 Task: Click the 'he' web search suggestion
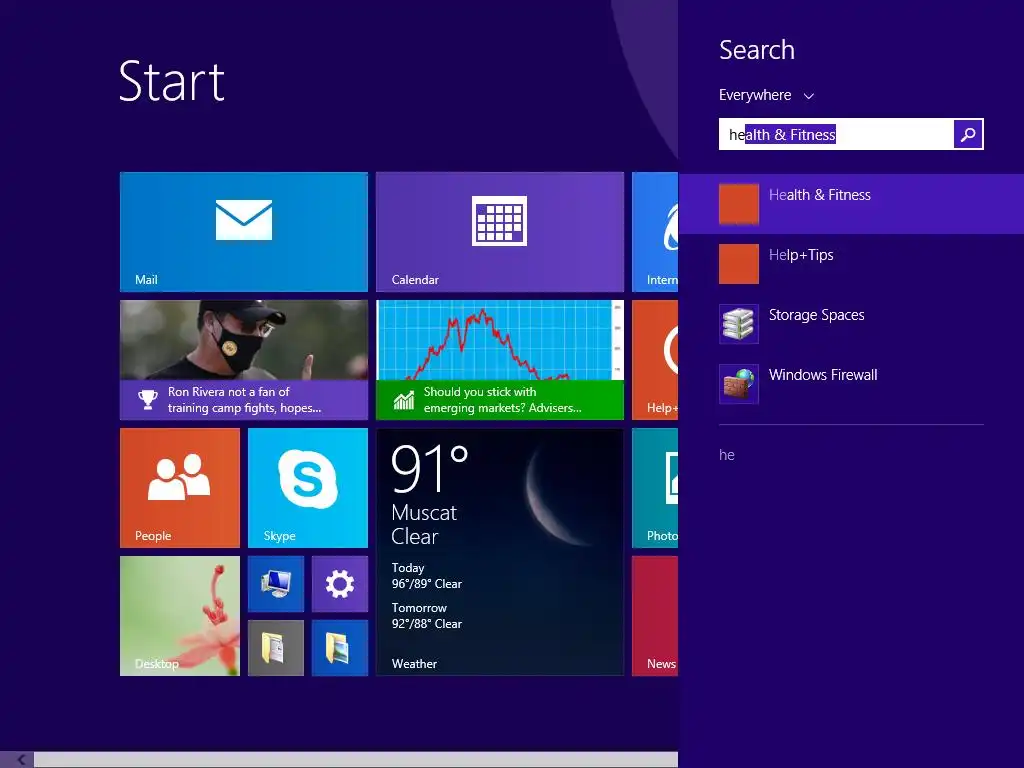[x=727, y=455]
